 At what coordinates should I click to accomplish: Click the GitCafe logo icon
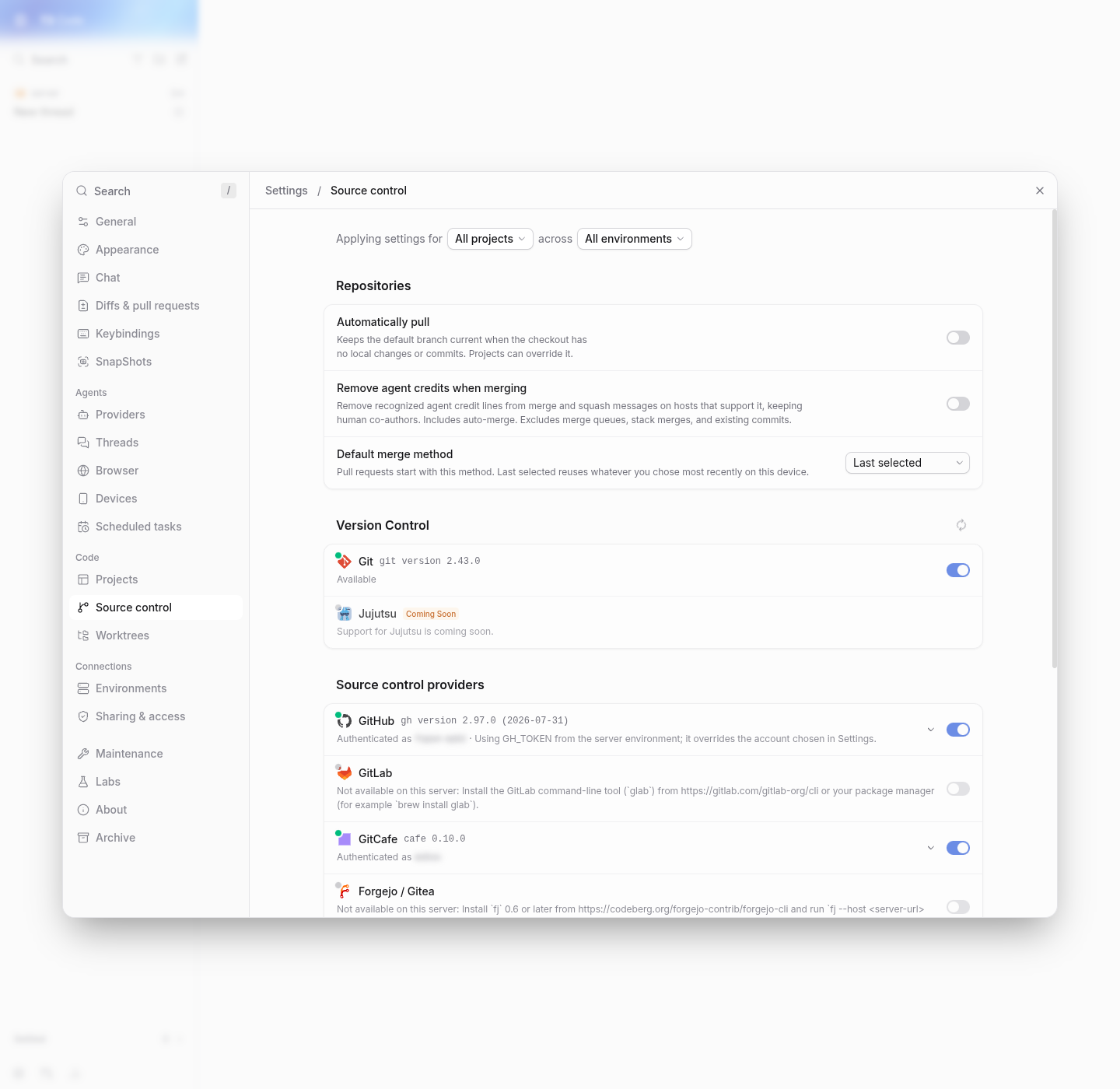coord(344,839)
